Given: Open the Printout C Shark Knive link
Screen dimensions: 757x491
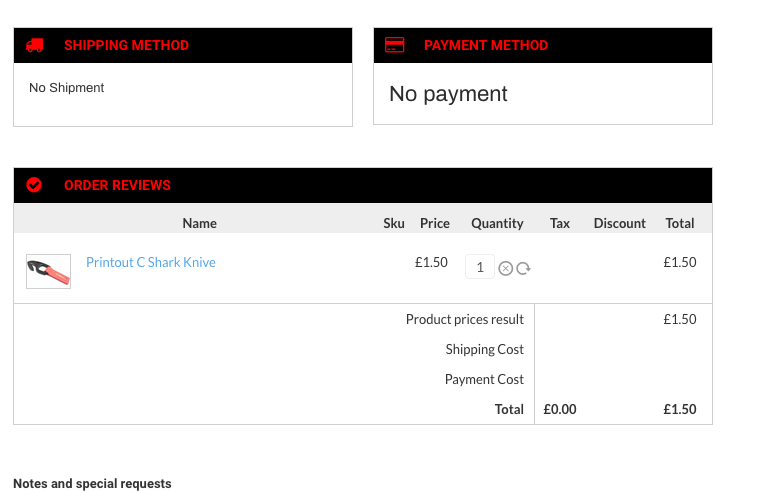Looking at the screenshot, I should point(150,262).
